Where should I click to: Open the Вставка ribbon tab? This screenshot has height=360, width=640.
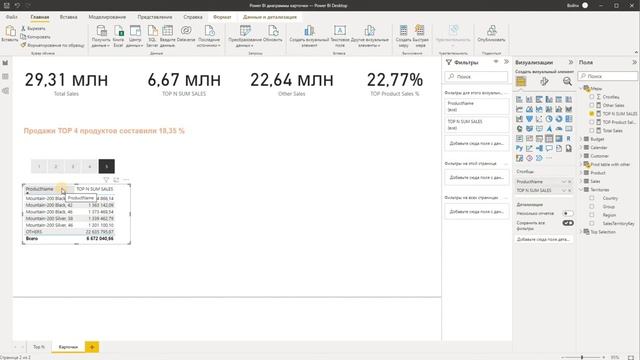click(69, 17)
